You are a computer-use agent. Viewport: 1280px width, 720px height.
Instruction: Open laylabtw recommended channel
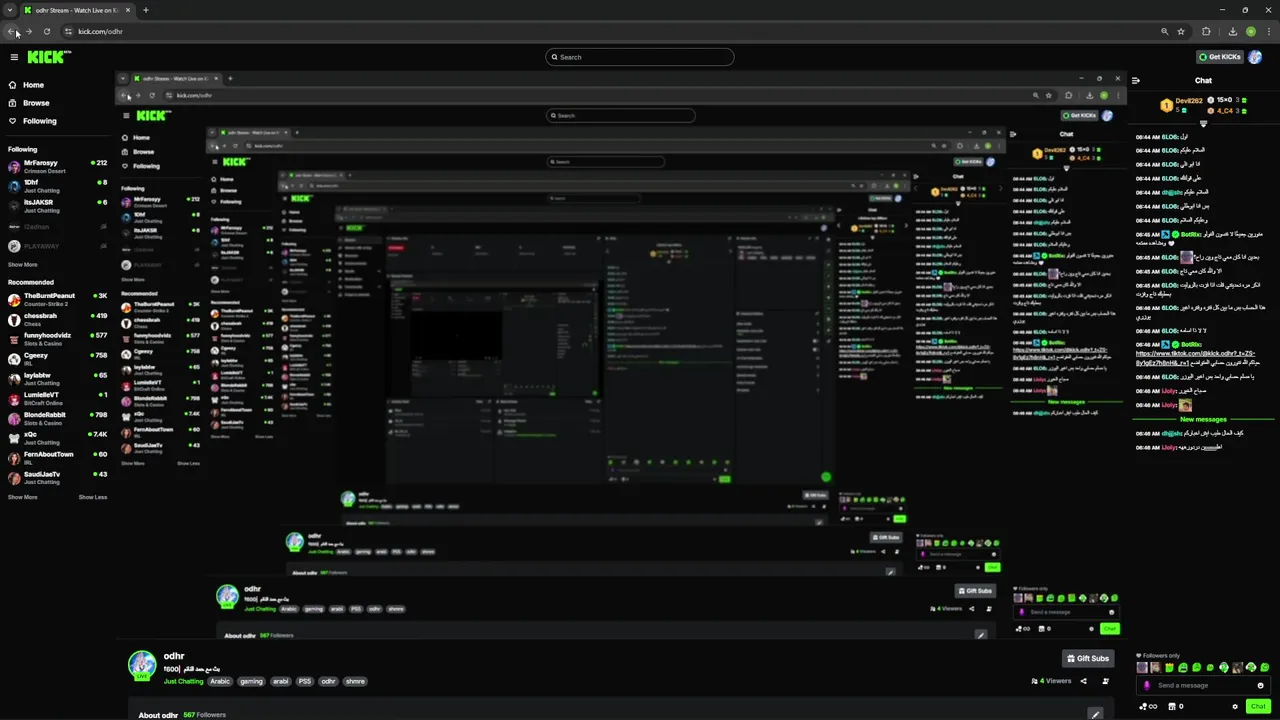point(57,379)
